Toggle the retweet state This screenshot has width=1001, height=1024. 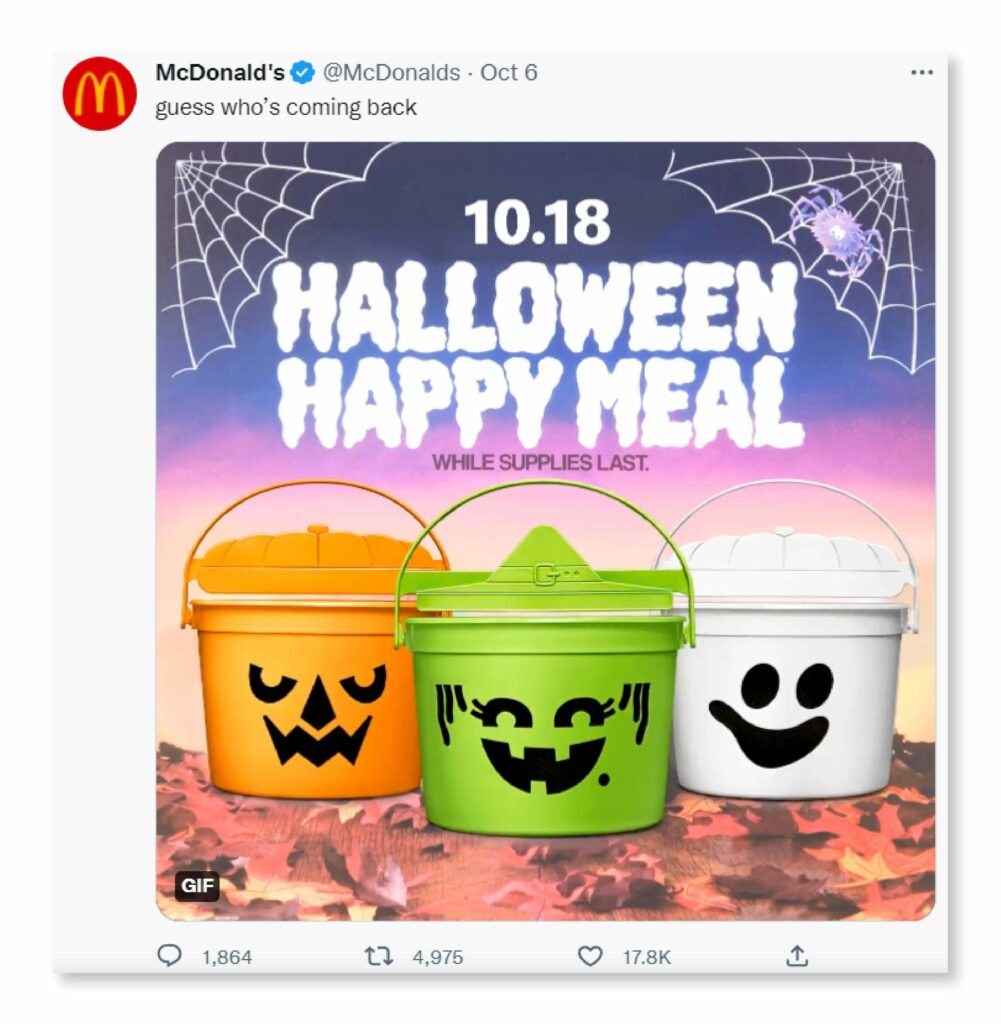click(380, 957)
